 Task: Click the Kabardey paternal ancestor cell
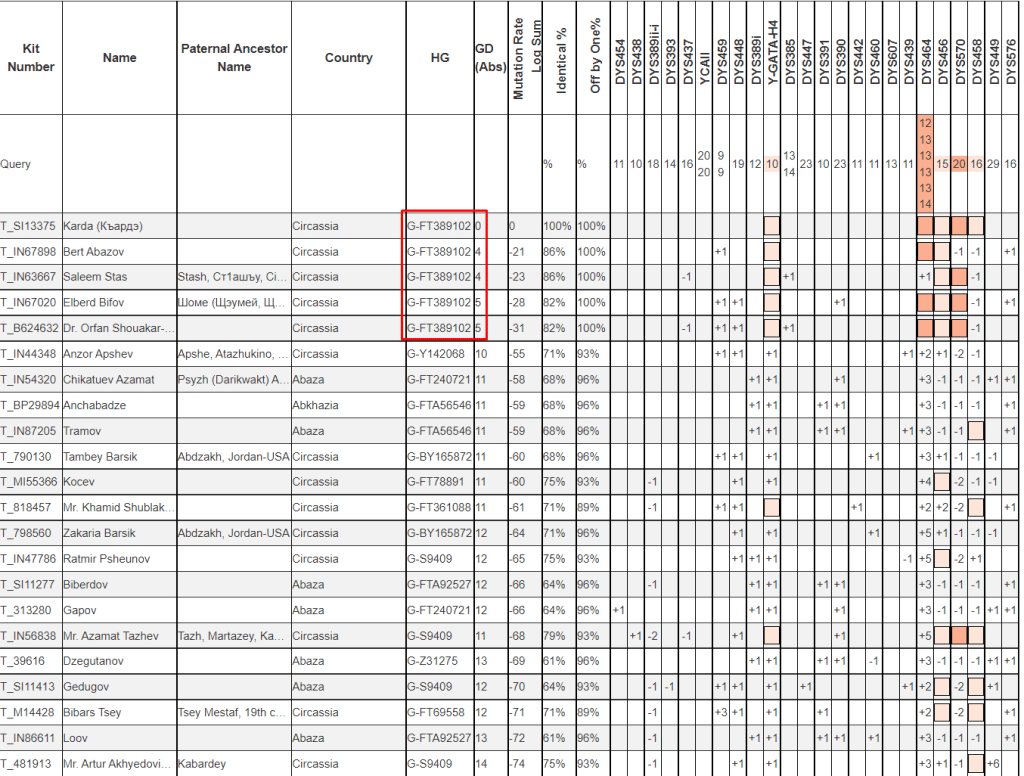(201, 764)
